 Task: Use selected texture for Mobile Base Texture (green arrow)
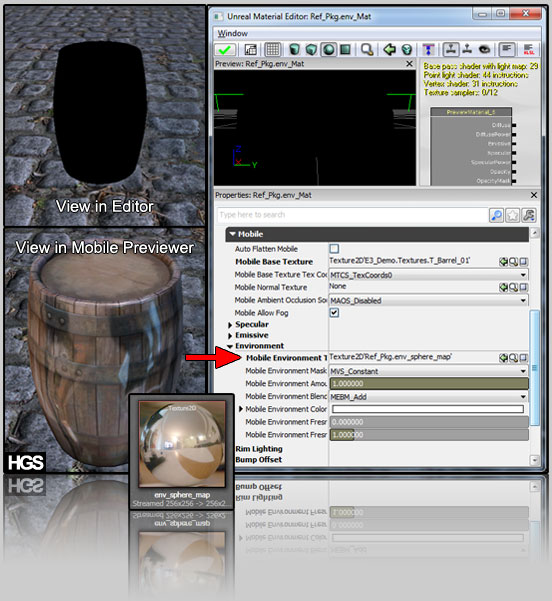tap(503, 262)
